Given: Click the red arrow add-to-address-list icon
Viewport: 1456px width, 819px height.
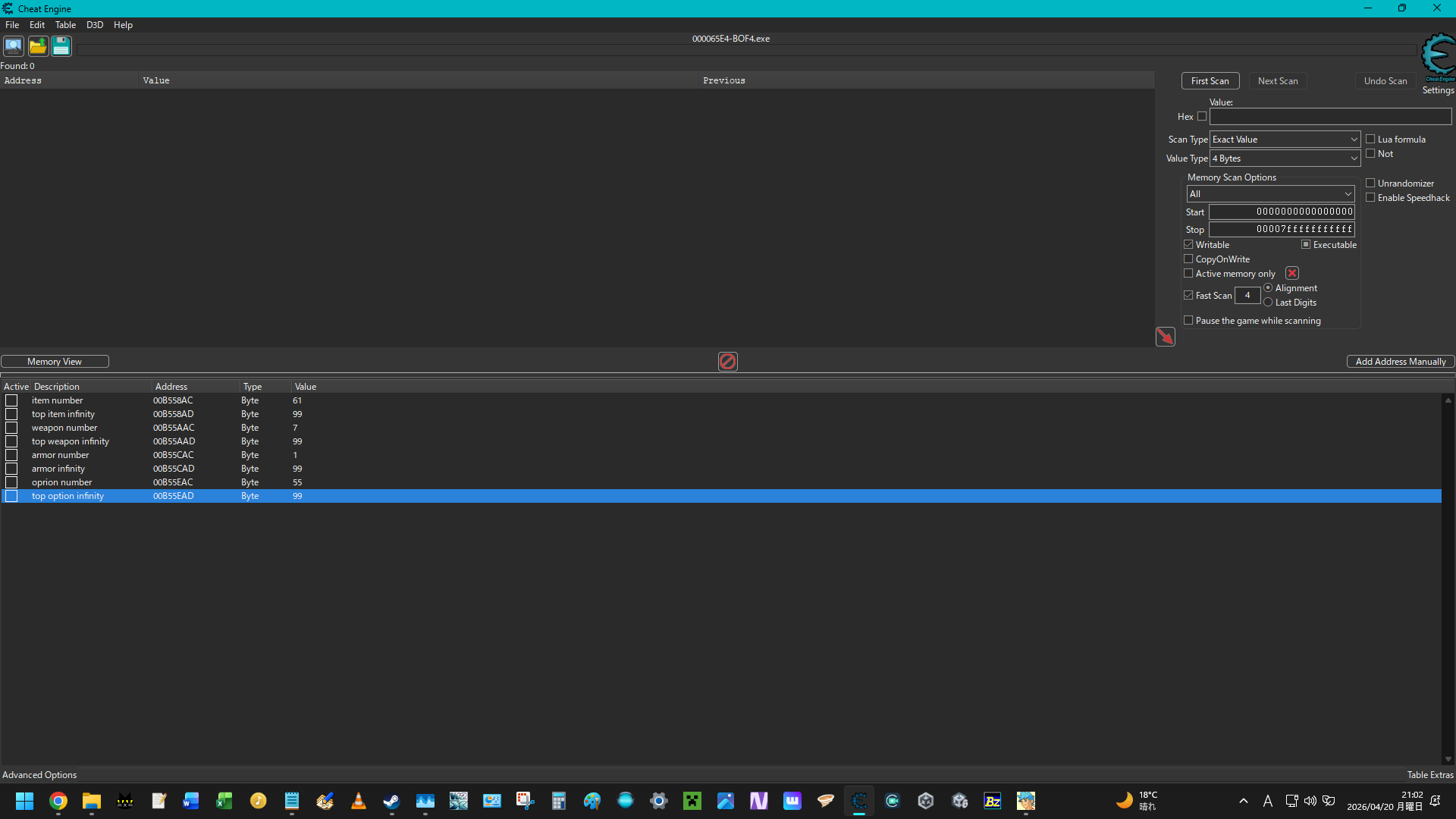Looking at the screenshot, I should click(x=1165, y=337).
